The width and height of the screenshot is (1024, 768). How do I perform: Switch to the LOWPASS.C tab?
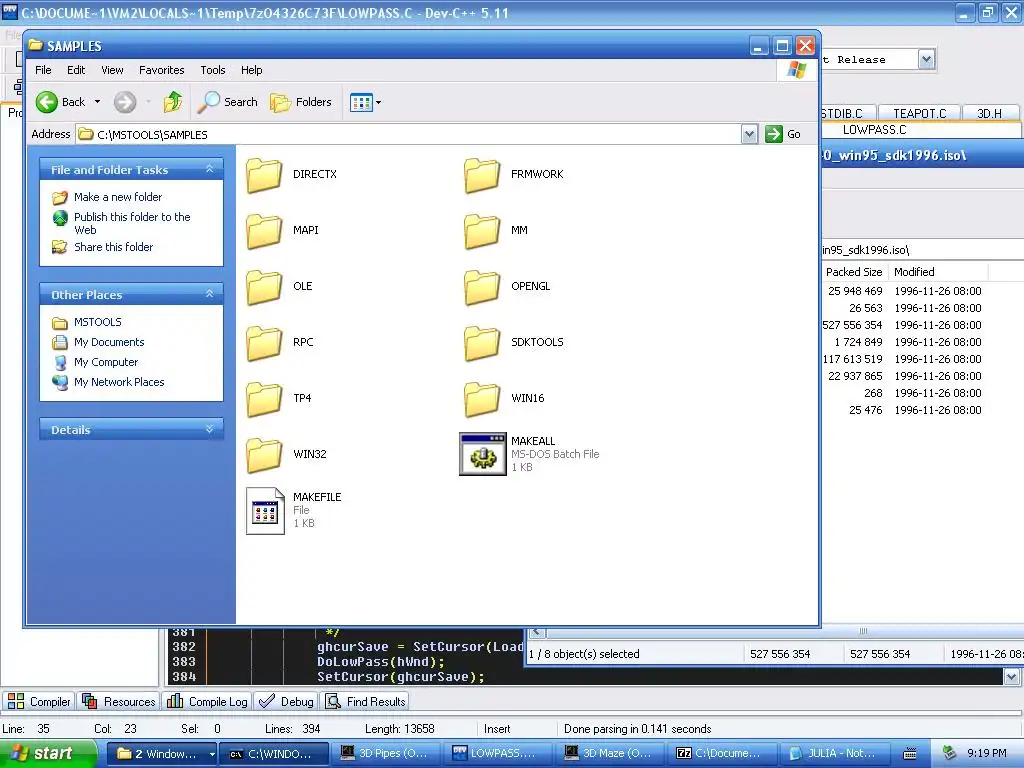pyautogui.click(x=874, y=129)
